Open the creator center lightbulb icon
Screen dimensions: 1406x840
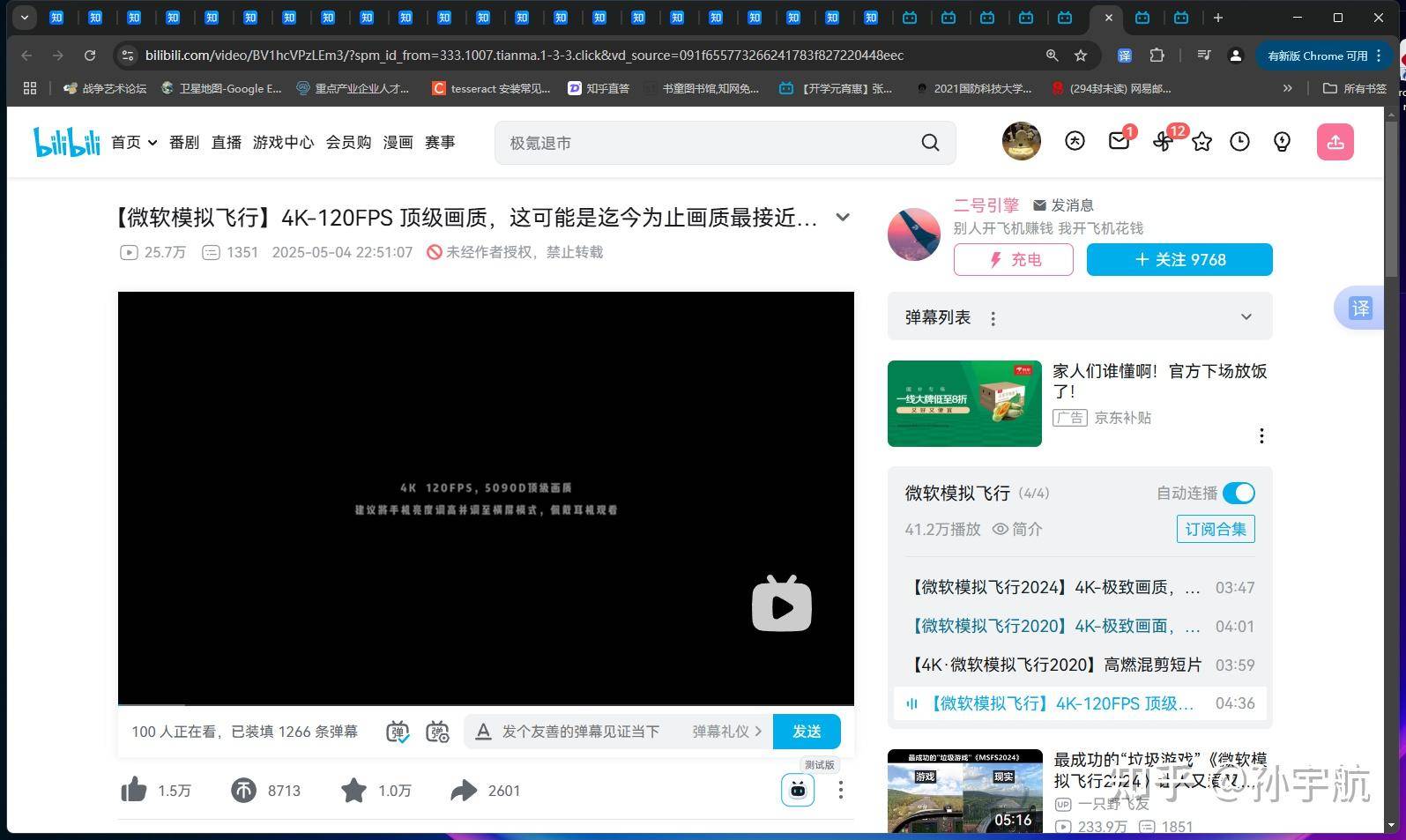click(1283, 142)
